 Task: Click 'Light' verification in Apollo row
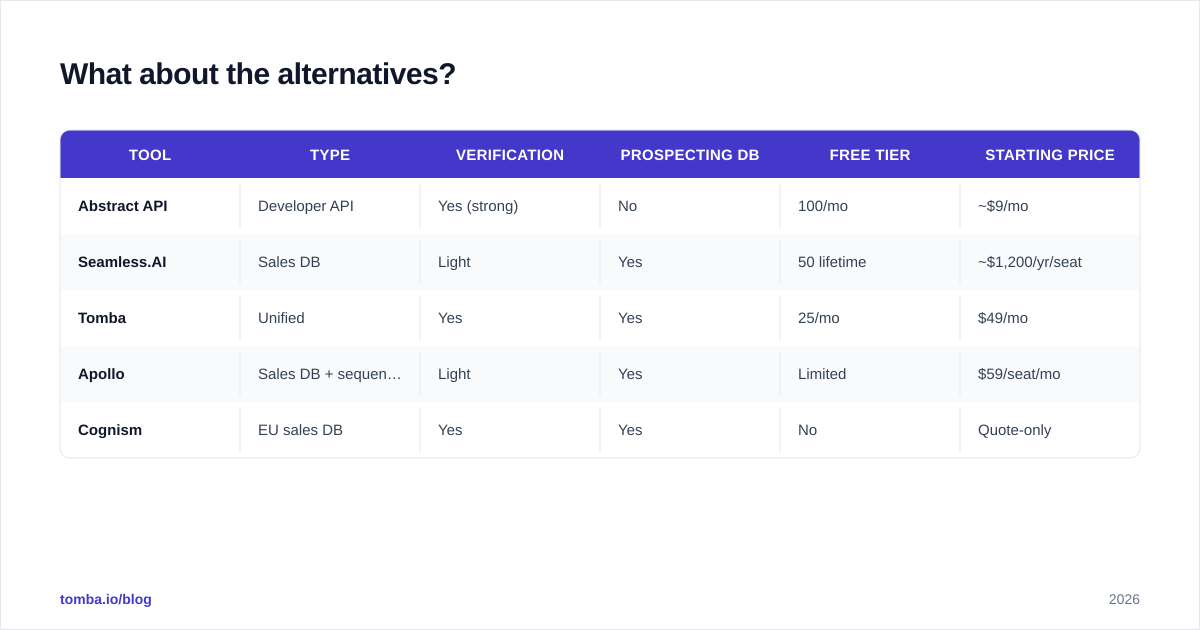click(x=510, y=374)
